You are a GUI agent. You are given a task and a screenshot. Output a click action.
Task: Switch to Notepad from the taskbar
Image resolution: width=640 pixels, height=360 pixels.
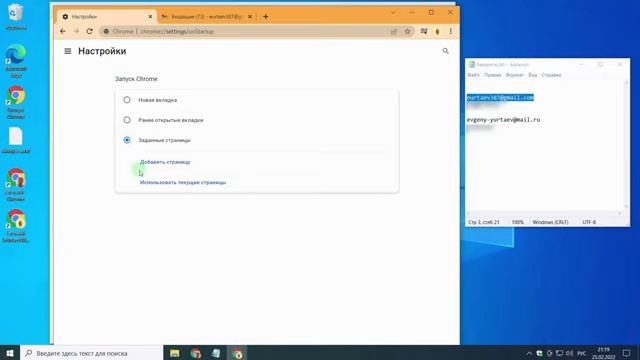(x=216, y=353)
